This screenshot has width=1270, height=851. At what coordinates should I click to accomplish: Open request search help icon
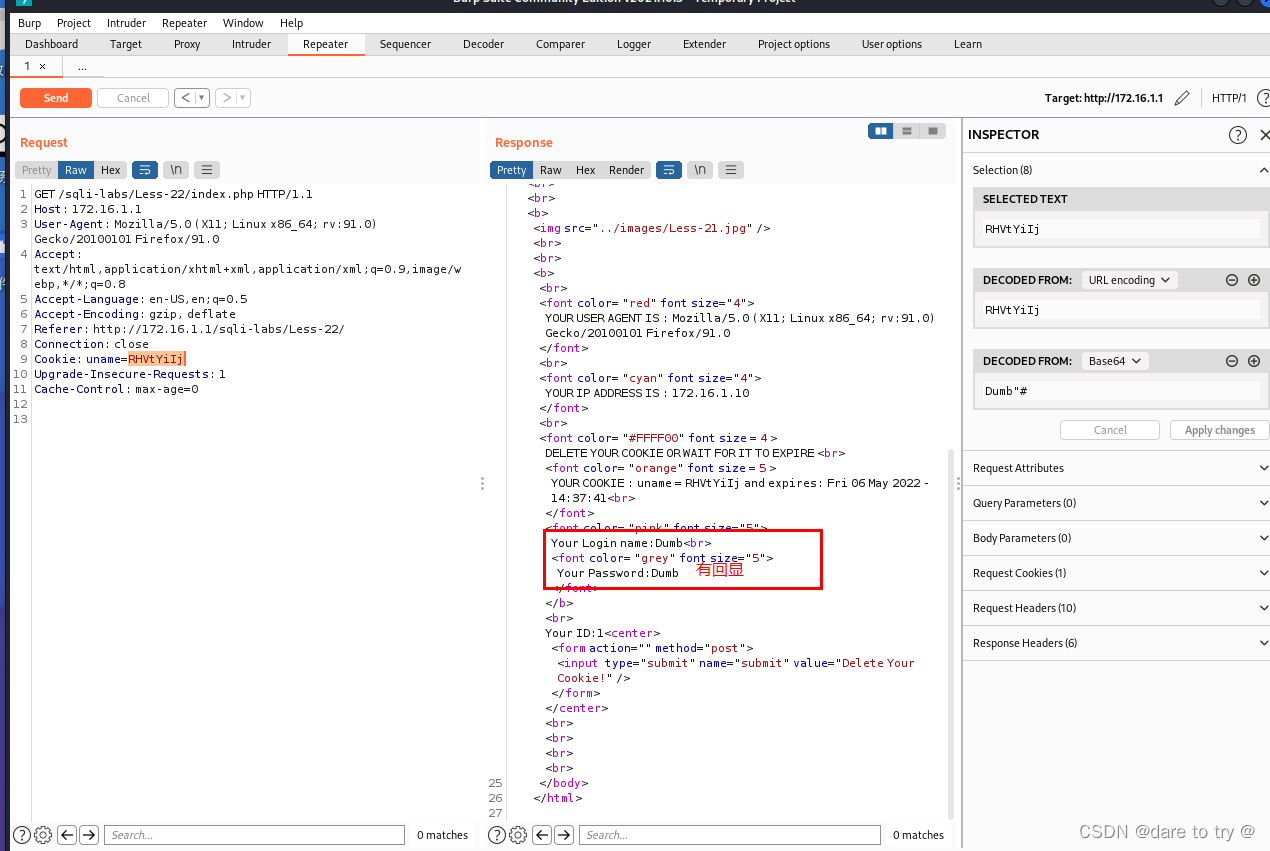pos(21,835)
